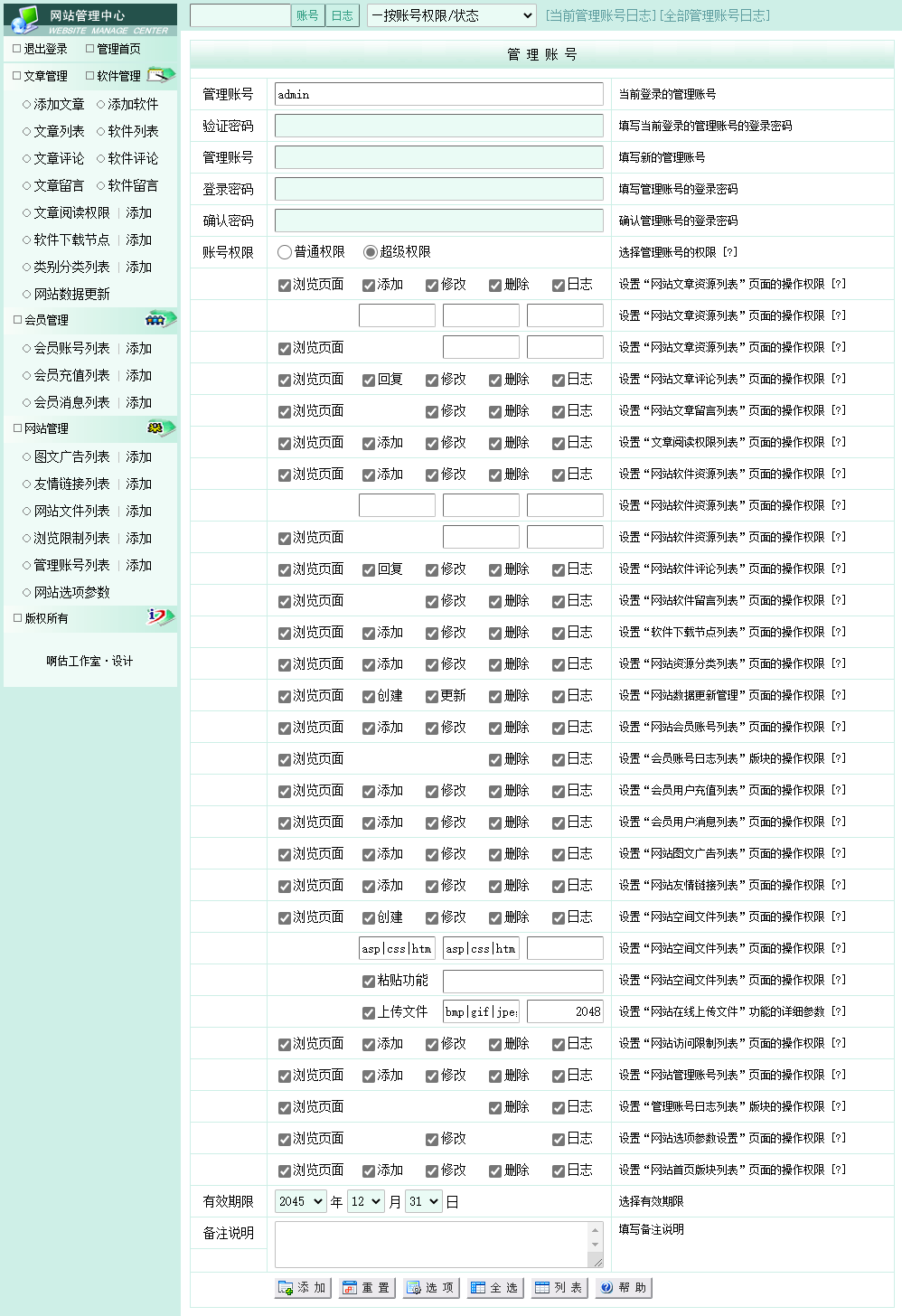Open 添加软件 in the sidebar
The height and width of the screenshot is (1316, 902).
(133, 104)
